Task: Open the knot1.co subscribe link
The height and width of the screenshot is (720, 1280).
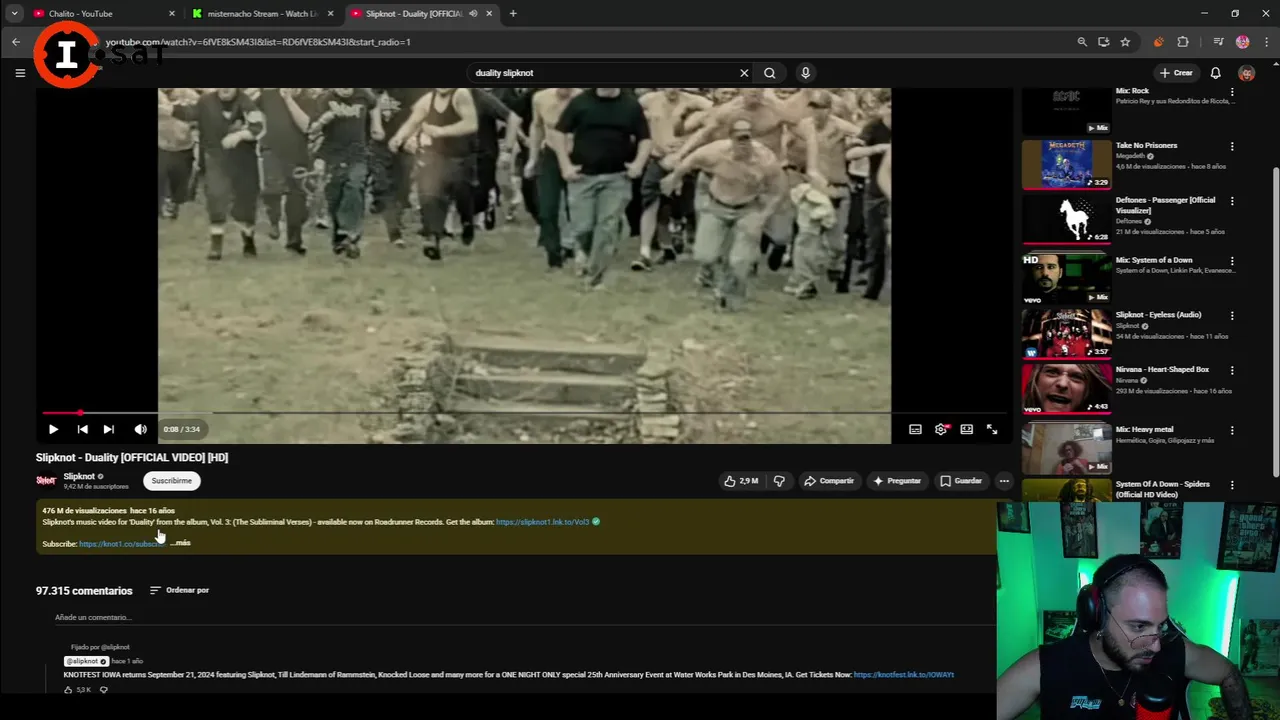Action: pyautogui.click(x=121, y=544)
